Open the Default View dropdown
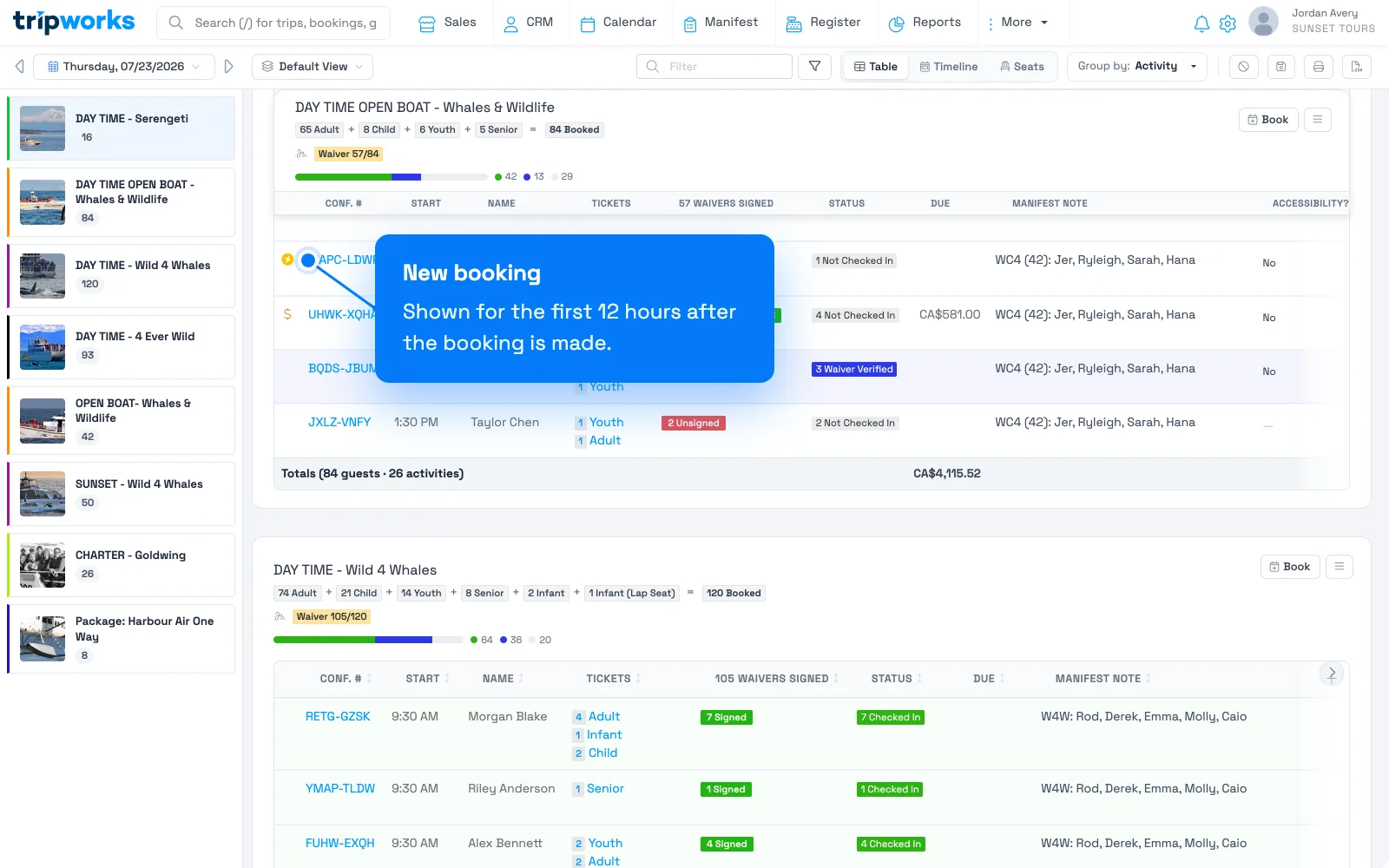1389x868 pixels. (313, 67)
